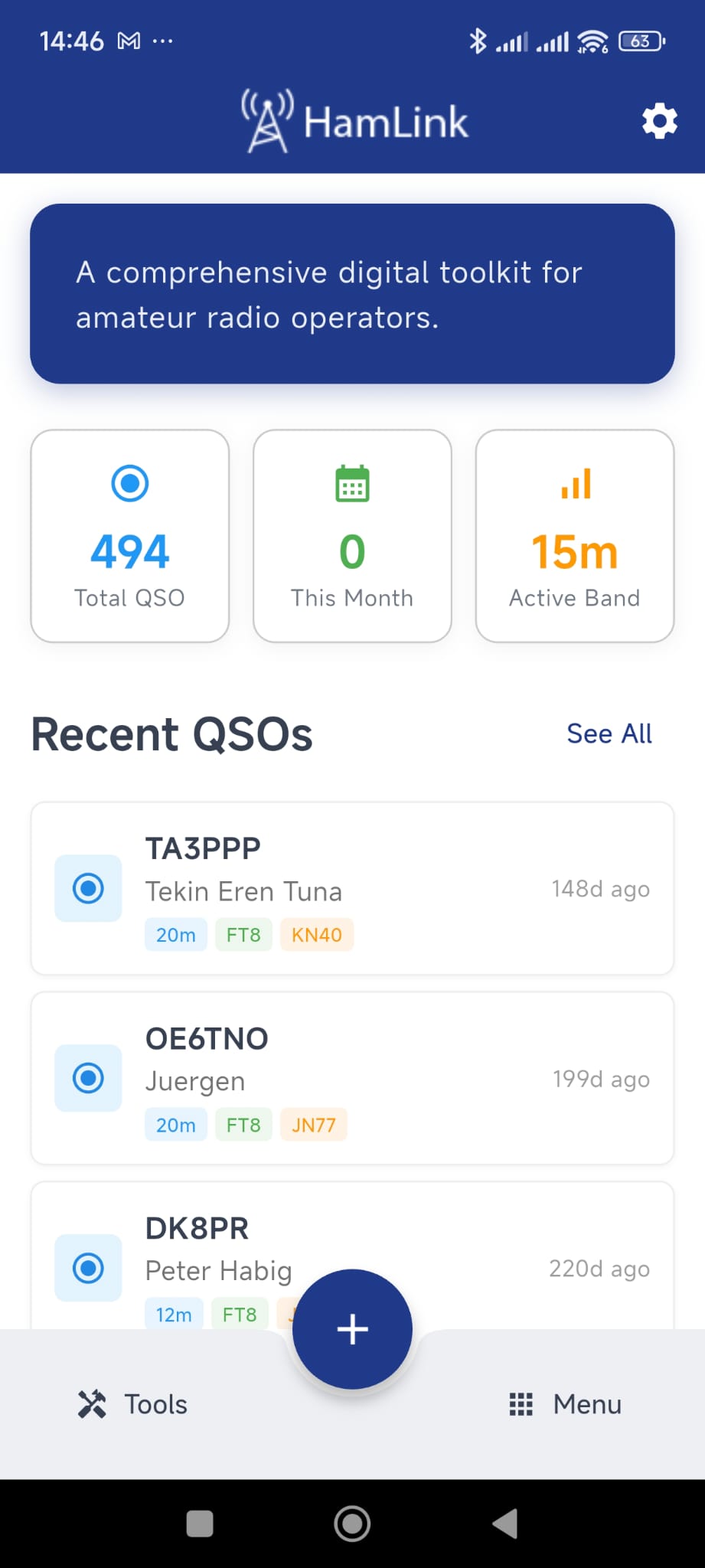Tap the 20m tag on OE6TNO
The width and height of the screenshot is (705, 1568).
tap(176, 1125)
